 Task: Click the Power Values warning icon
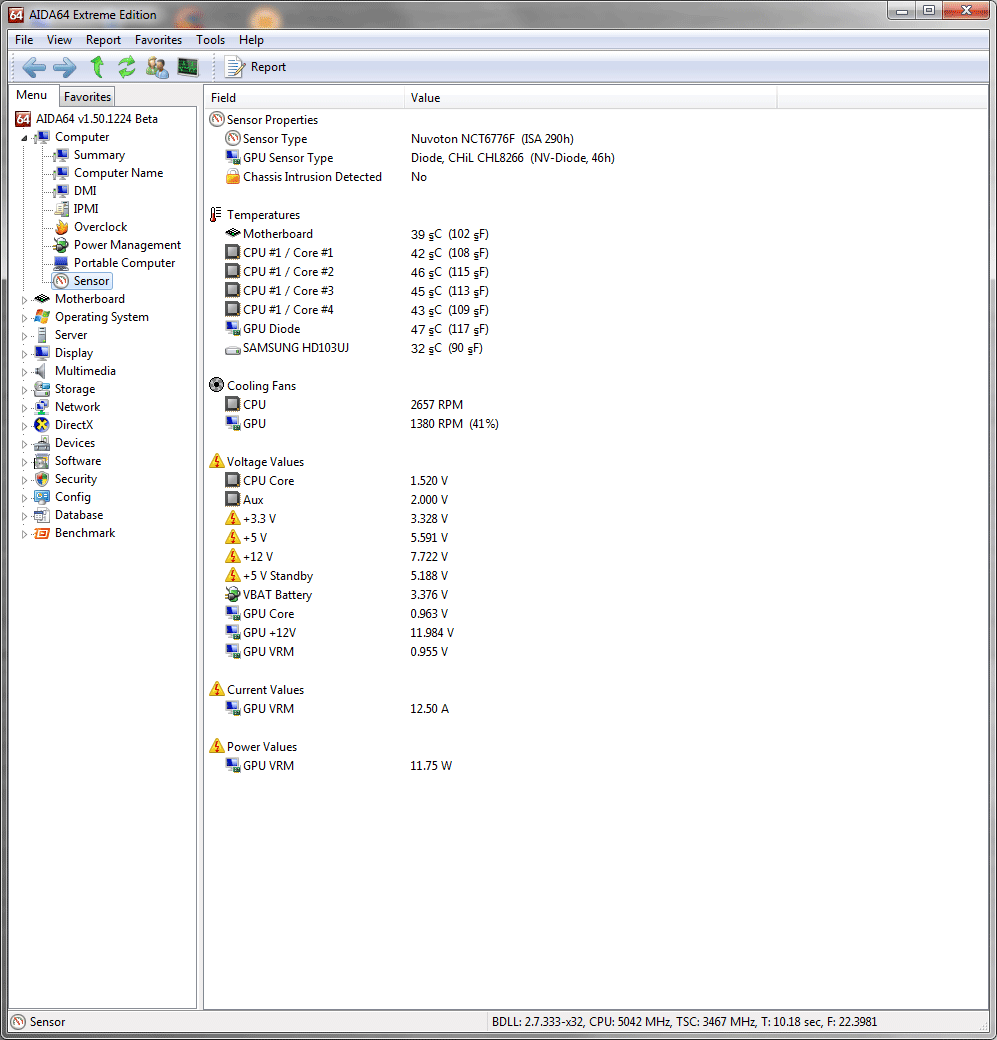(x=217, y=746)
